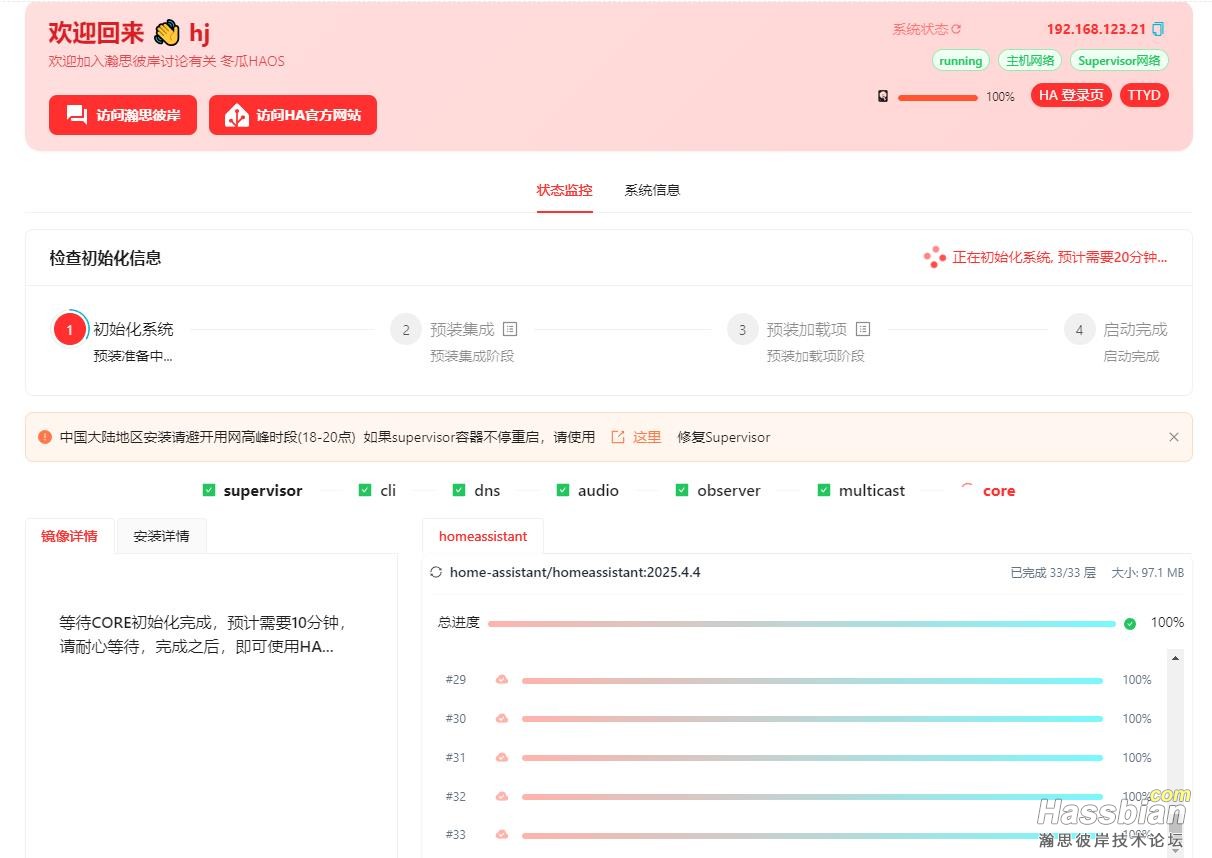This screenshot has height=858, width=1212.
Task: Click cloud icon on layer #30
Action: 502,718
